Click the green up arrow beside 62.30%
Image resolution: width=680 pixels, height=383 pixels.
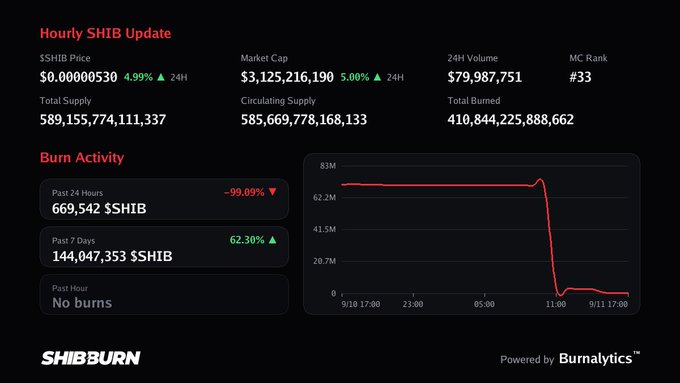click(x=272, y=239)
